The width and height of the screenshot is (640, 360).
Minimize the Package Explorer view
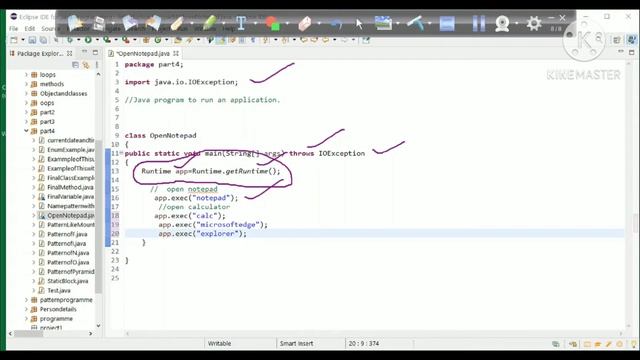[x=84, y=52]
